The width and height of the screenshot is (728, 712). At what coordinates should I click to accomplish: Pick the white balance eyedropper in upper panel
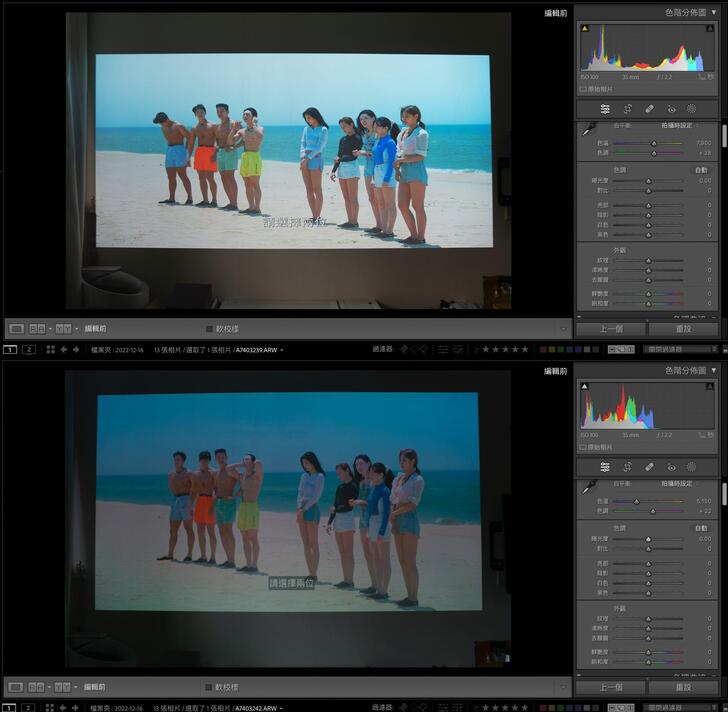[x=589, y=129]
